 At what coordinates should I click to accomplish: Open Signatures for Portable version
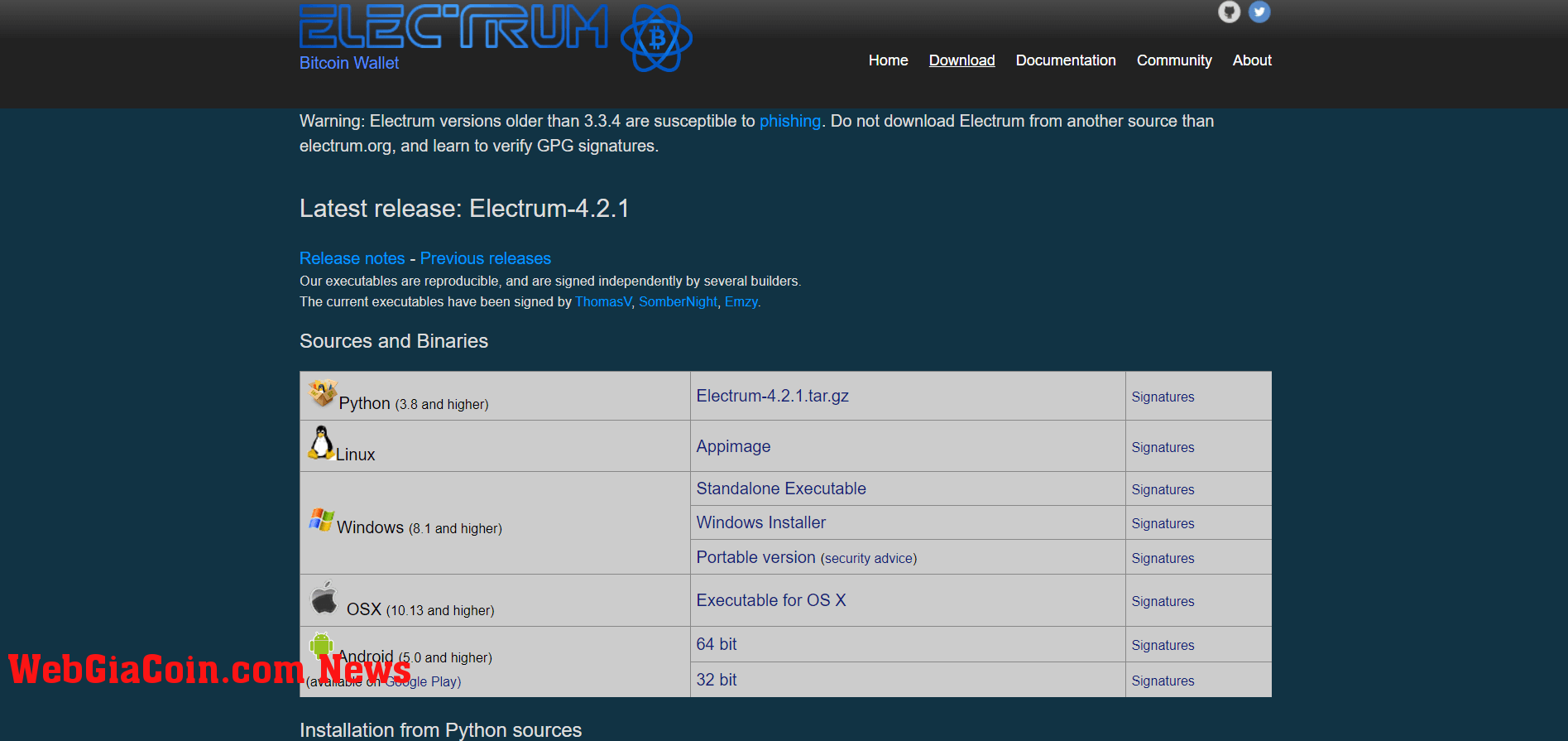(1163, 558)
